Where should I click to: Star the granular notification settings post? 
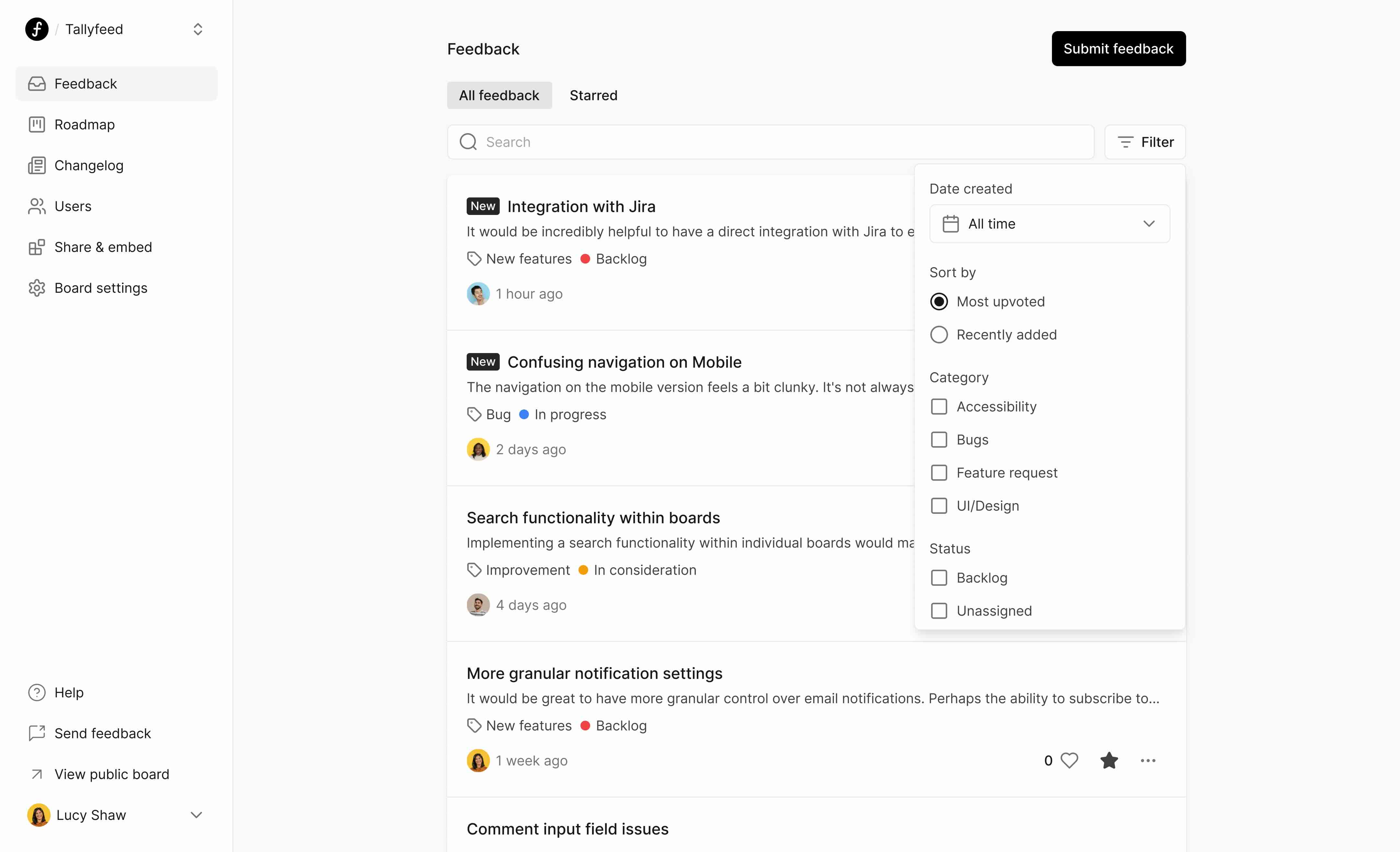1109,761
